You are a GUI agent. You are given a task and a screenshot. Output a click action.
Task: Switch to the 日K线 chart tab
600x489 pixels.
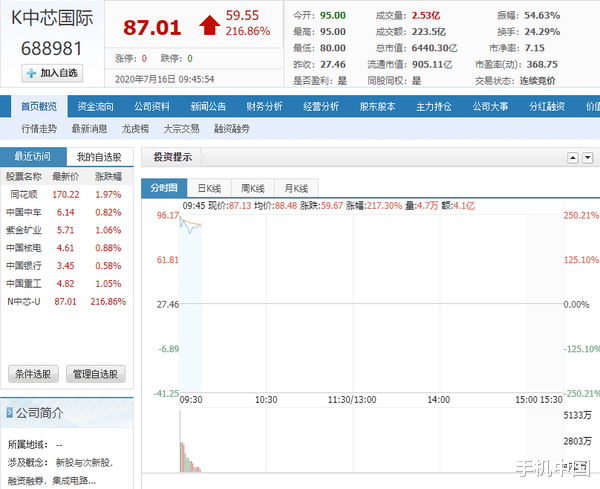click(209, 188)
